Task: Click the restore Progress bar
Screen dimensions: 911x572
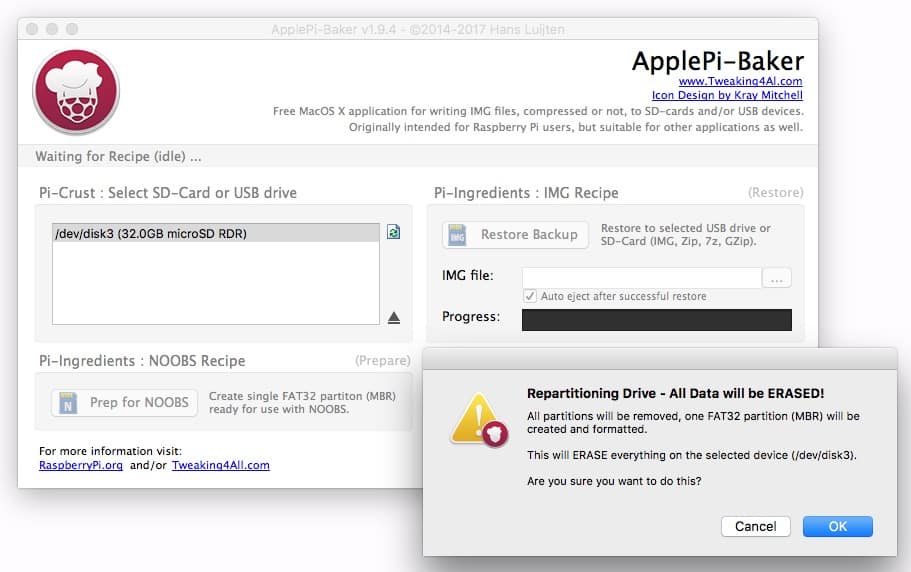Action: click(x=656, y=319)
